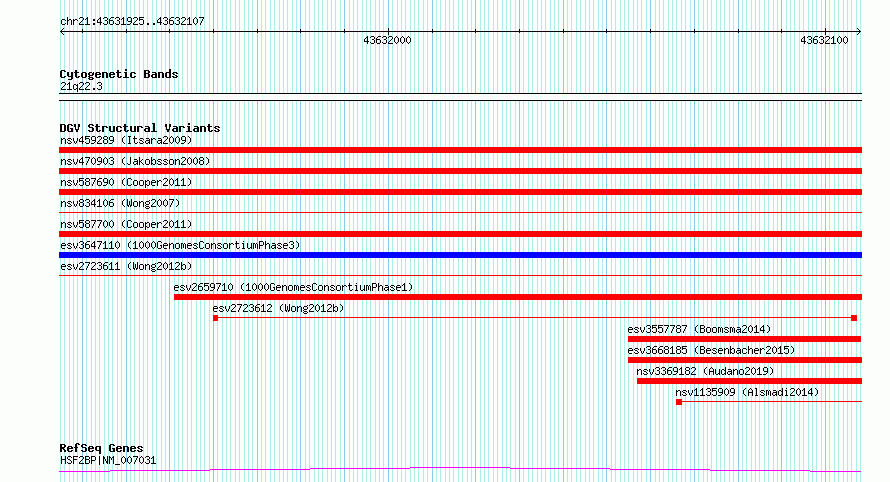Viewport: 890px width, 482px height.
Task: Click the nsv459289 (Itsara2009) variant label
Action: pos(126,140)
